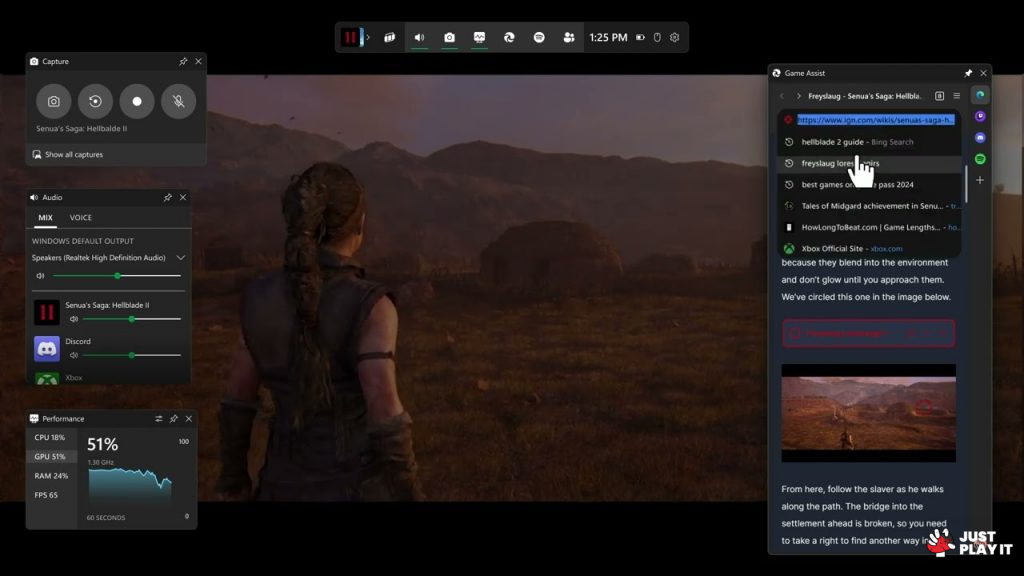Open Twitch in the Game Assist sidebar
This screenshot has height=576, width=1024.
(980, 116)
